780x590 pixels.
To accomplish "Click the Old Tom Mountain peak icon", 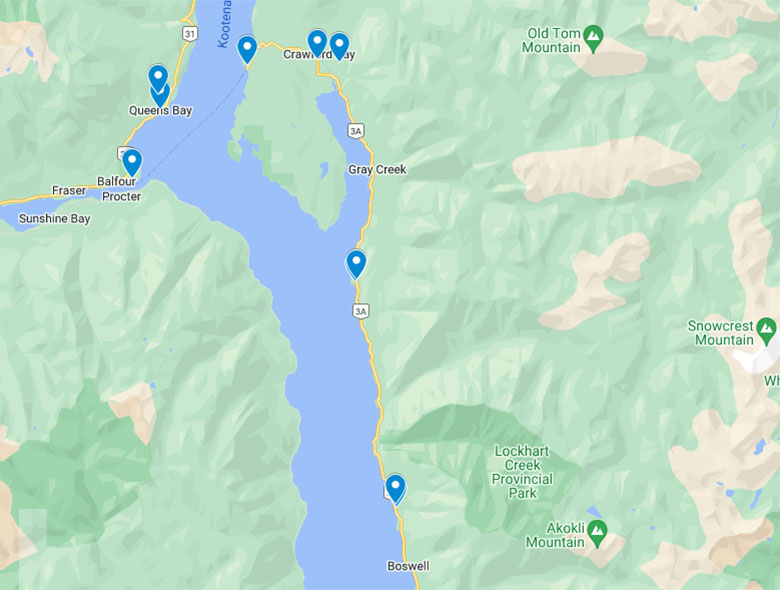I will (593, 38).
